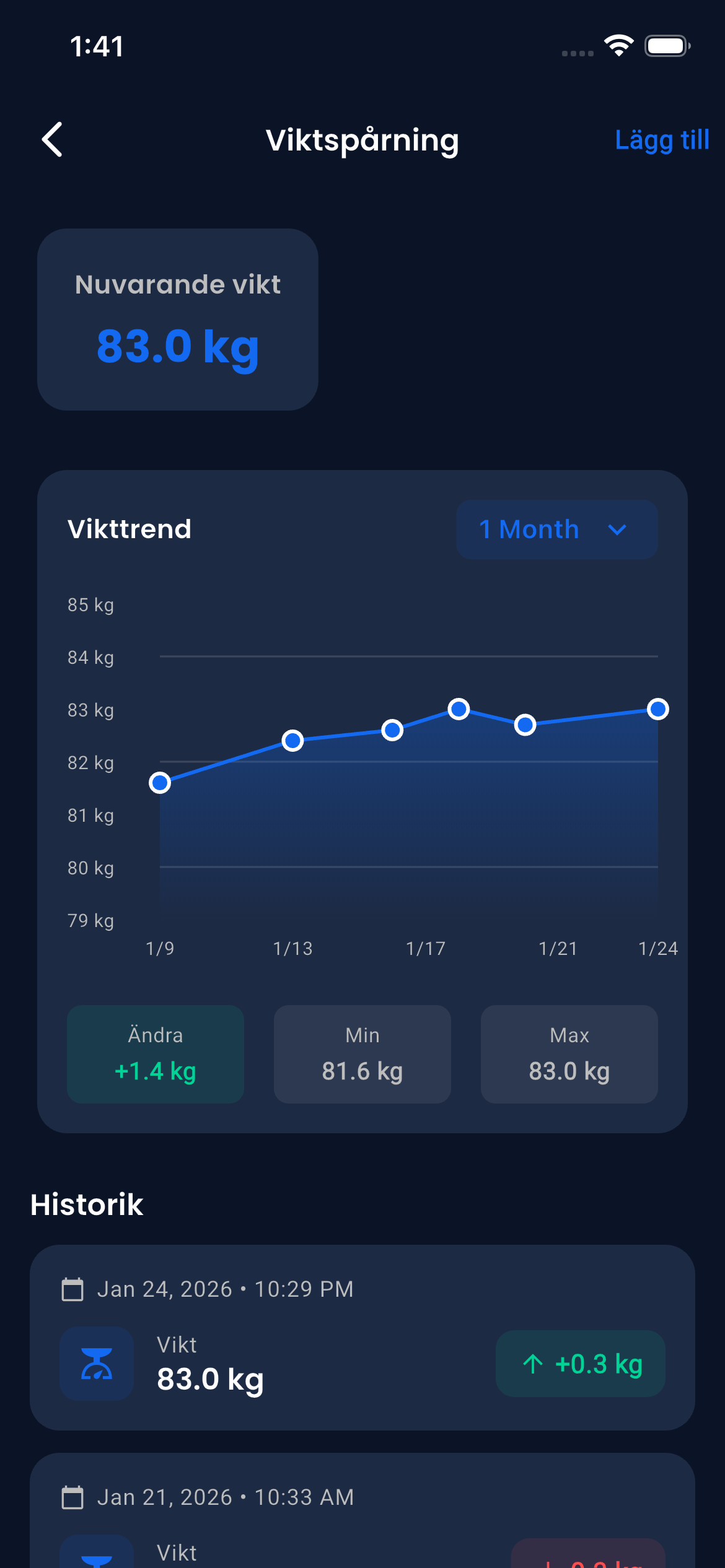Screen dimensions: 725x1568
Task: Tap the back arrow icon
Action: (53, 141)
